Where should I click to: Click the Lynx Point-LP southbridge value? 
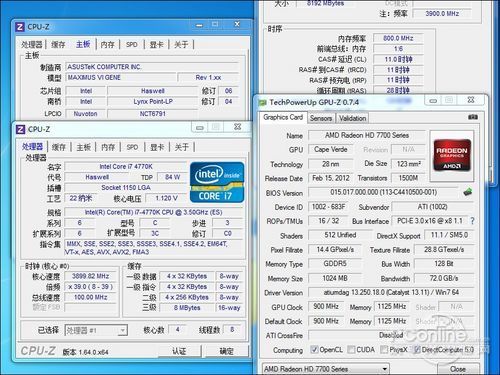click(x=153, y=101)
